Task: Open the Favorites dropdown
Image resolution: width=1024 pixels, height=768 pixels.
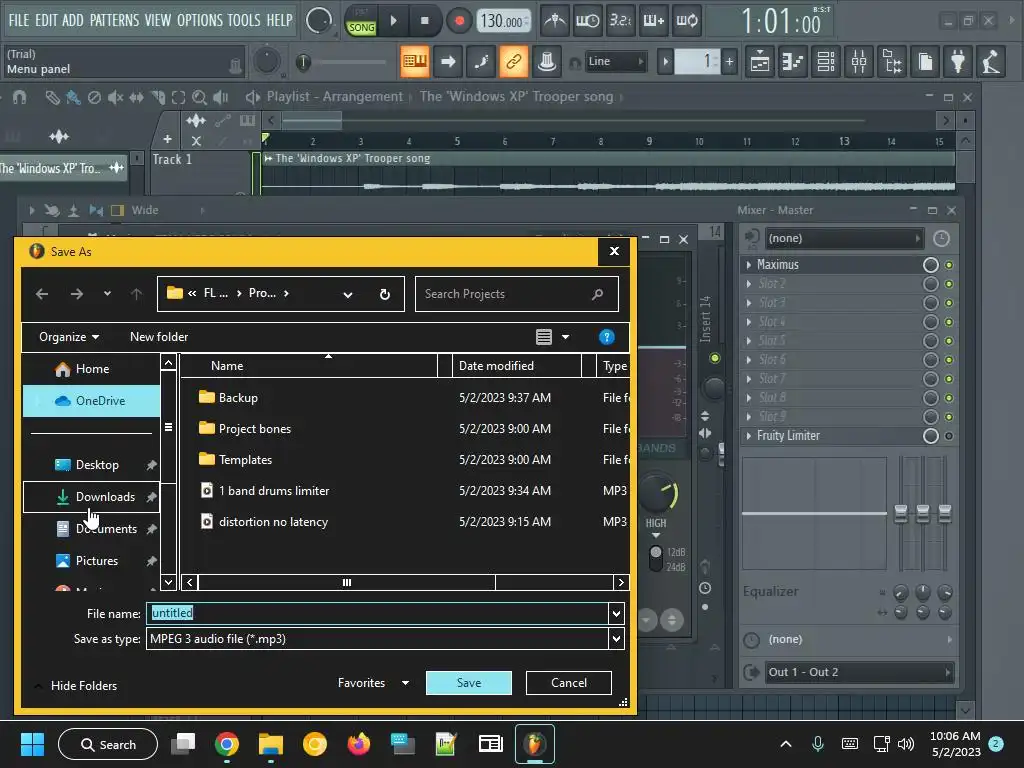Action: (374, 682)
